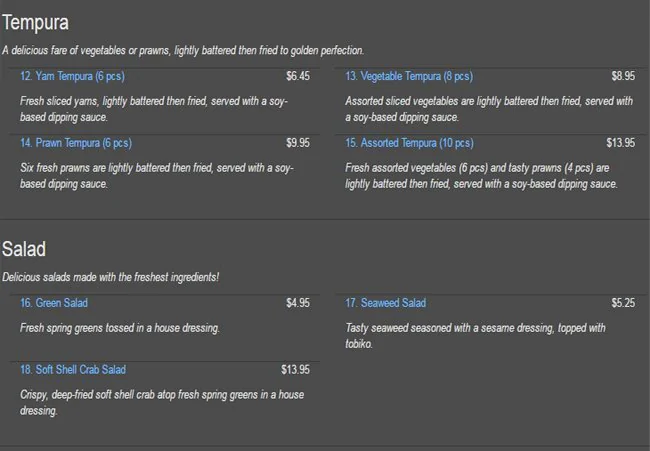Click the Soft Shell Crab Salad description
This screenshot has width=650, height=451.
point(162,403)
